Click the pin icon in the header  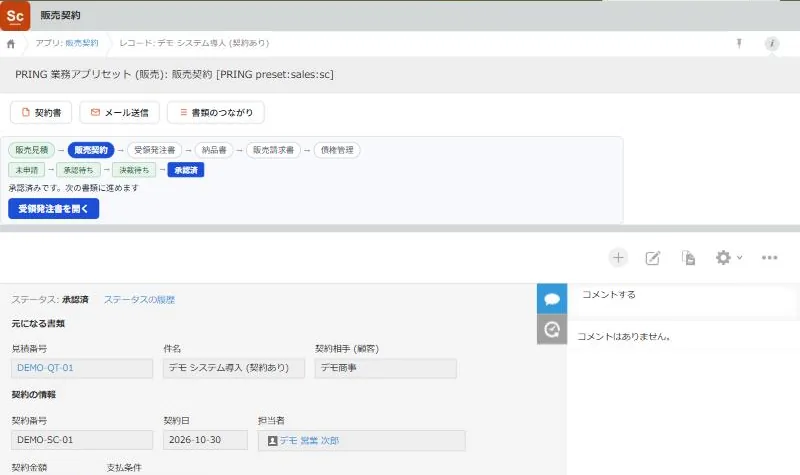click(739, 43)
